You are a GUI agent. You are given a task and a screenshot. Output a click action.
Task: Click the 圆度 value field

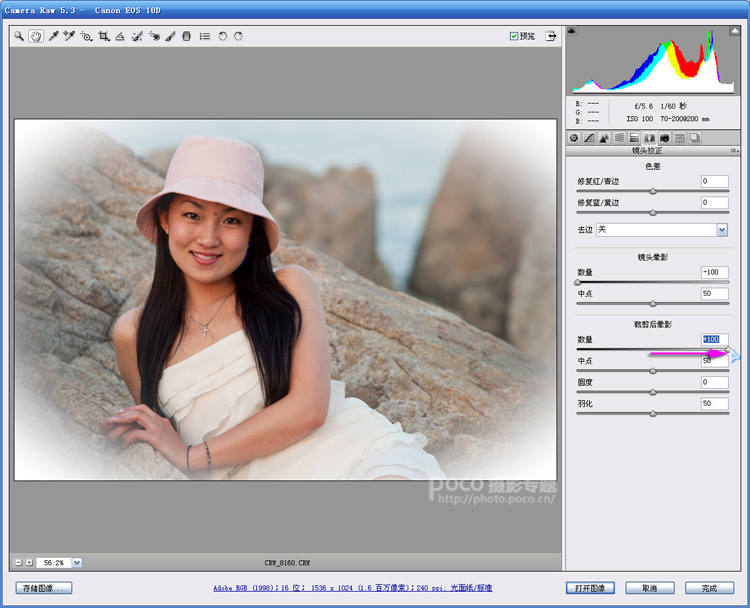point(715,382)
